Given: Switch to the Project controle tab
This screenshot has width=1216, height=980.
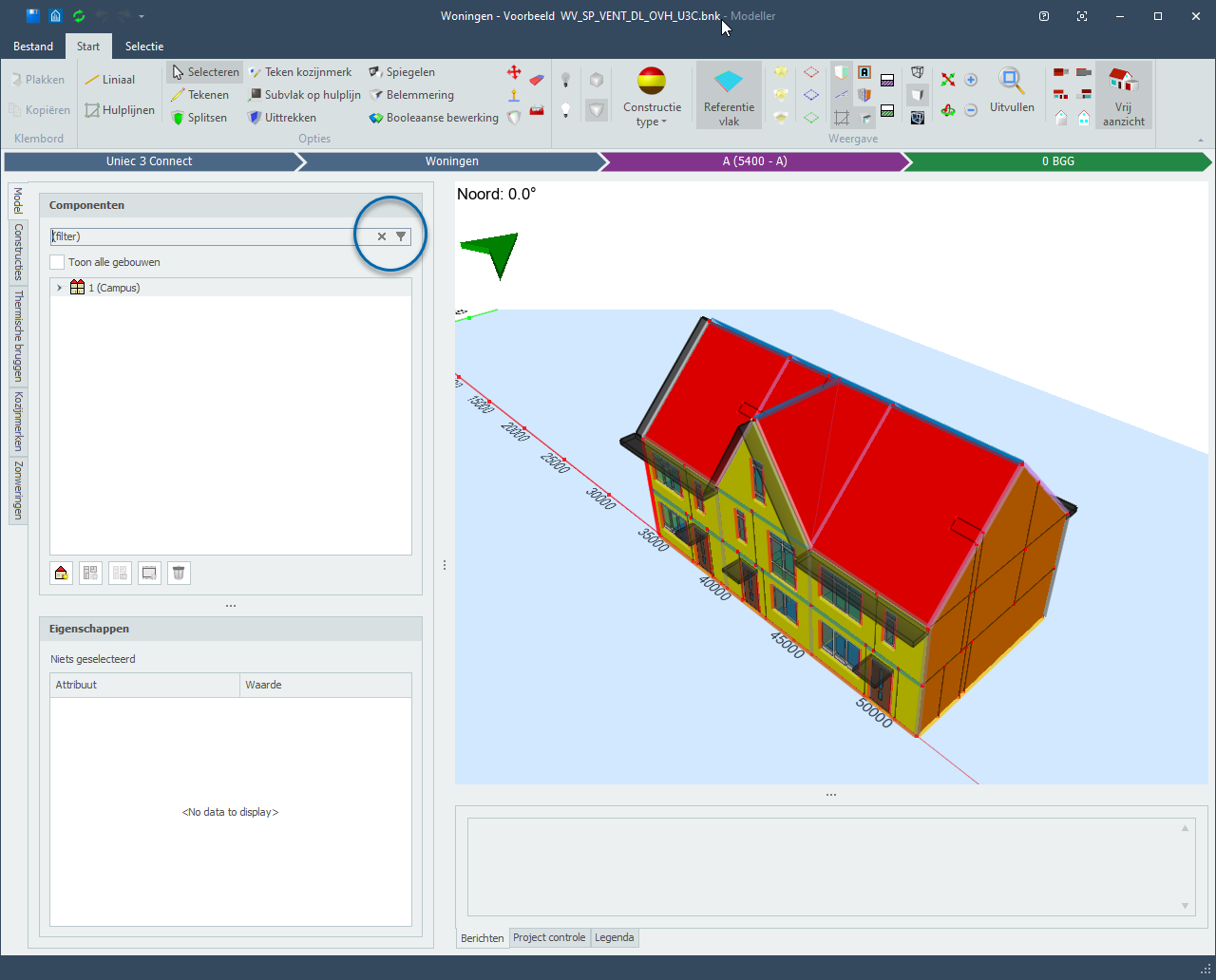Looking at the screenshot, I should click(549, 937).
